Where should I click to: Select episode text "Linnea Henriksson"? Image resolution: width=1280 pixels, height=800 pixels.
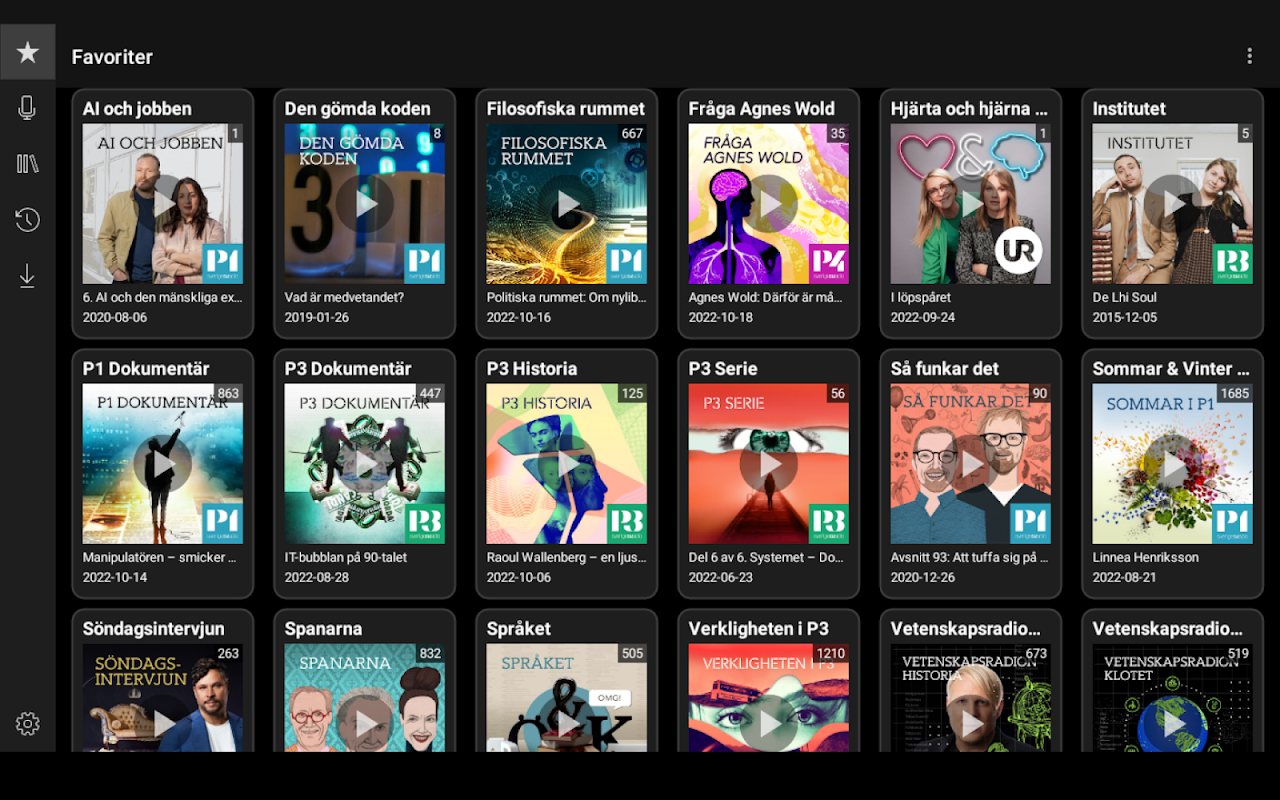1146,557
